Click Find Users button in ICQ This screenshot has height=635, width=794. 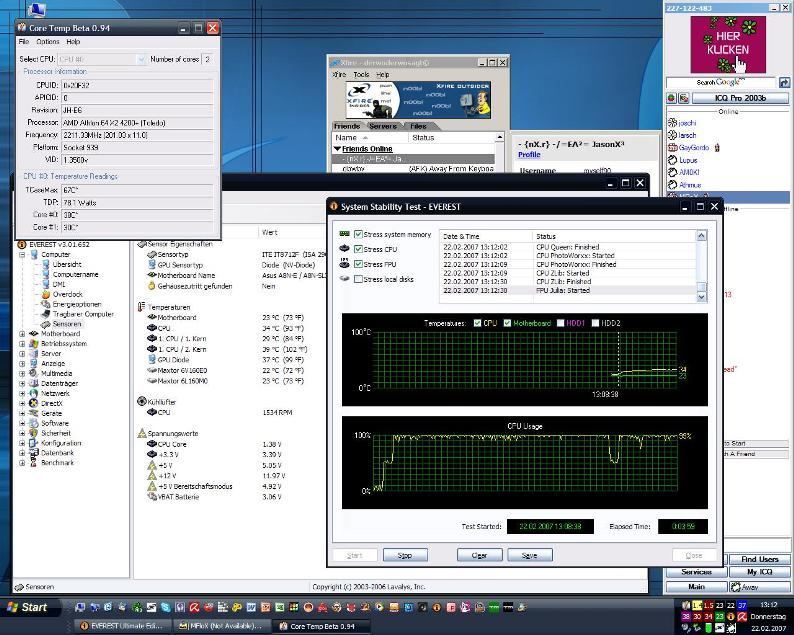point(760,559)
